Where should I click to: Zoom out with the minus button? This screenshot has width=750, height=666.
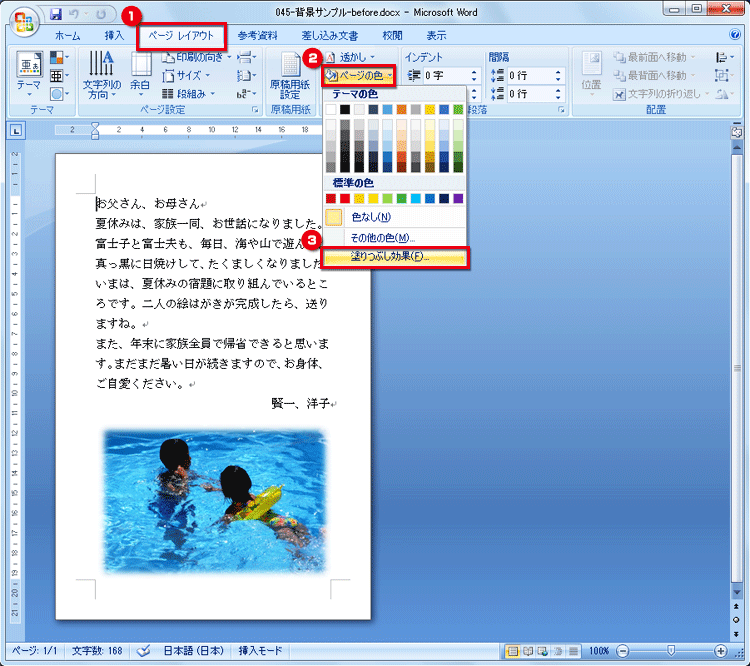[x=623, y=651]
